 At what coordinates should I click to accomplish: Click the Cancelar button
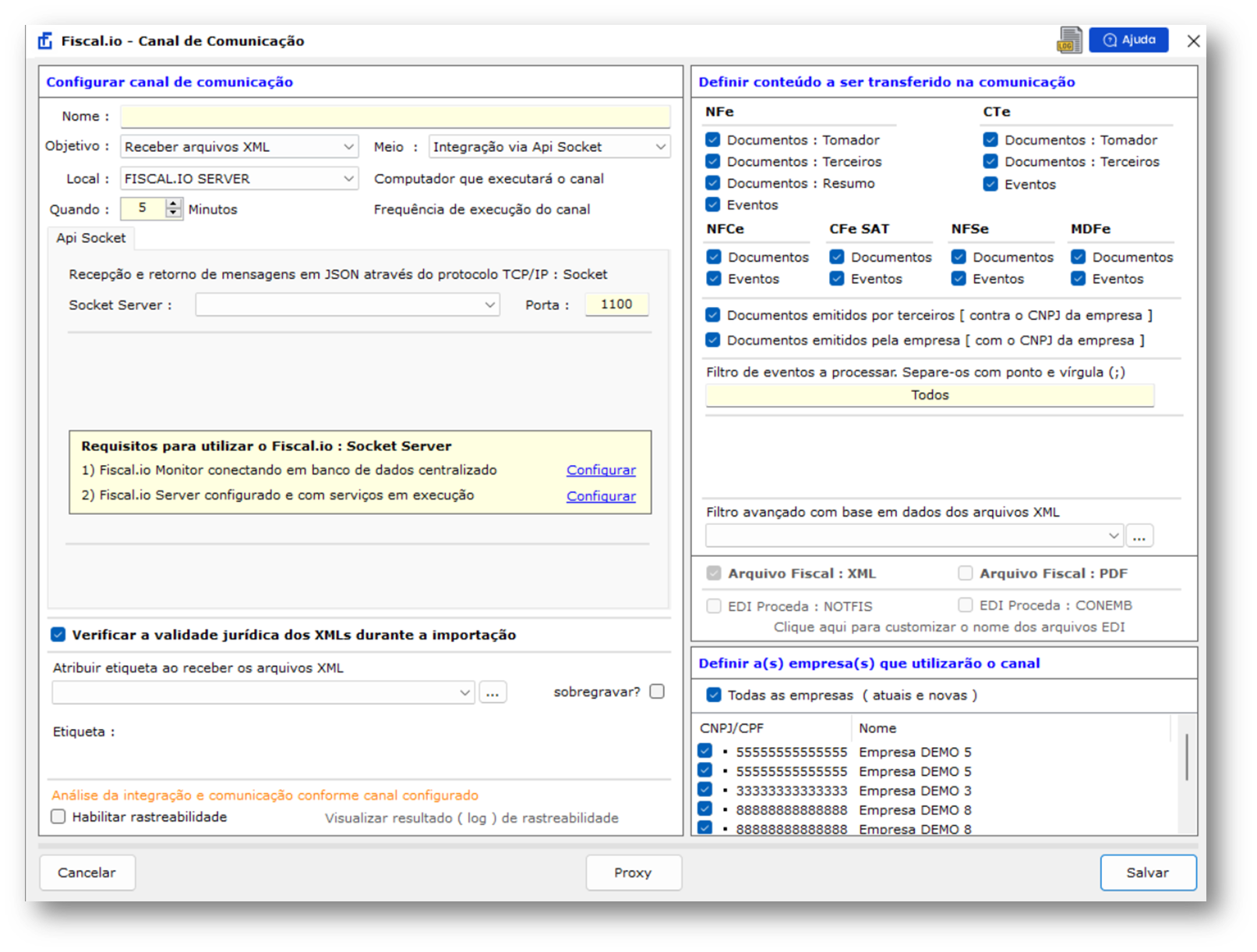click(87, 873)
